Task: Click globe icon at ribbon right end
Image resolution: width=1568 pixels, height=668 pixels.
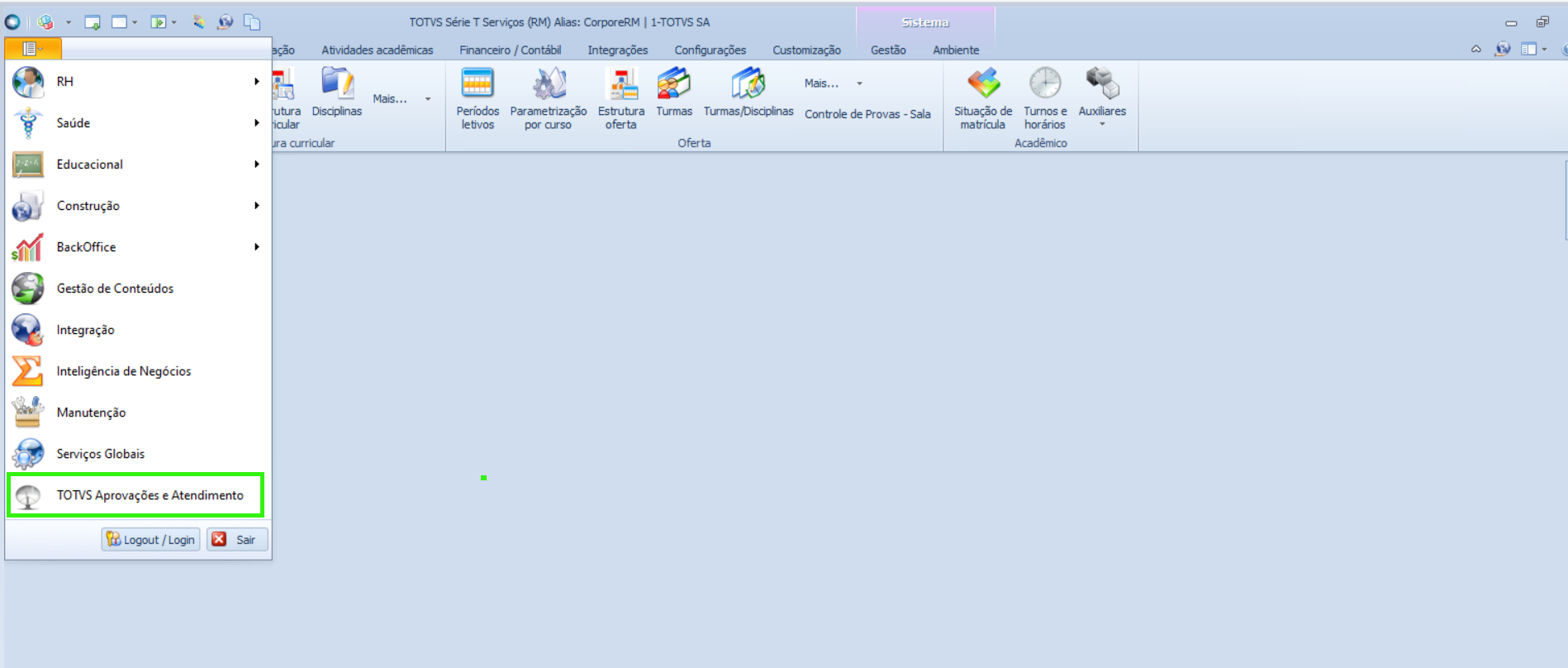Action: coord(1503,50)
